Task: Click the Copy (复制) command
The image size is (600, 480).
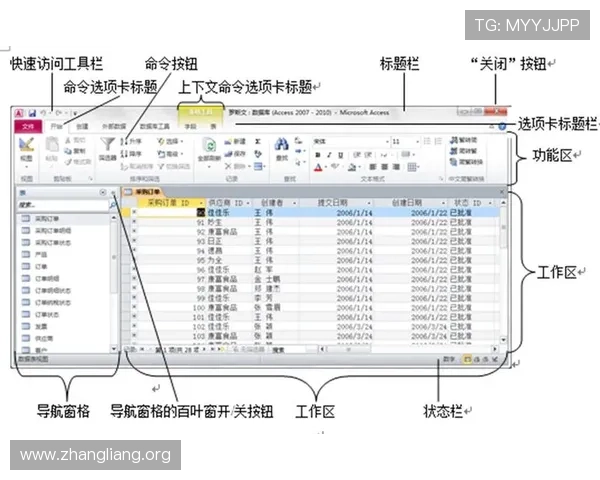Action: point(75,151)
